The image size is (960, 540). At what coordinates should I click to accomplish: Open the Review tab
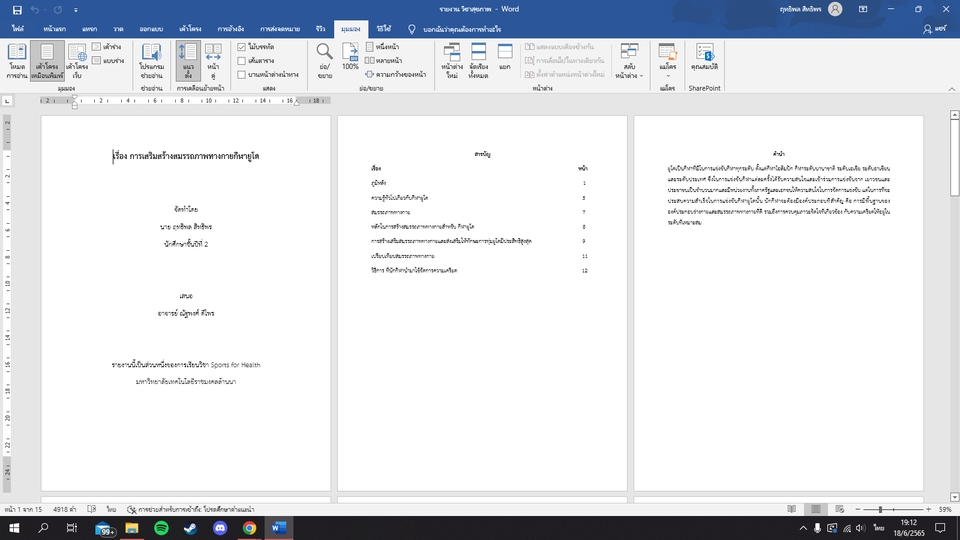(320, 29)
